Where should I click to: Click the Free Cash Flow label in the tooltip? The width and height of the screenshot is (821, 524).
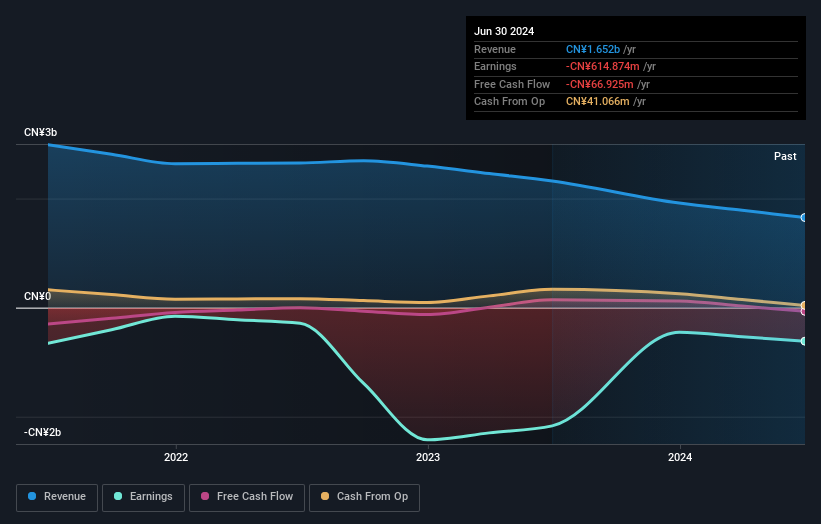point(512,84)
